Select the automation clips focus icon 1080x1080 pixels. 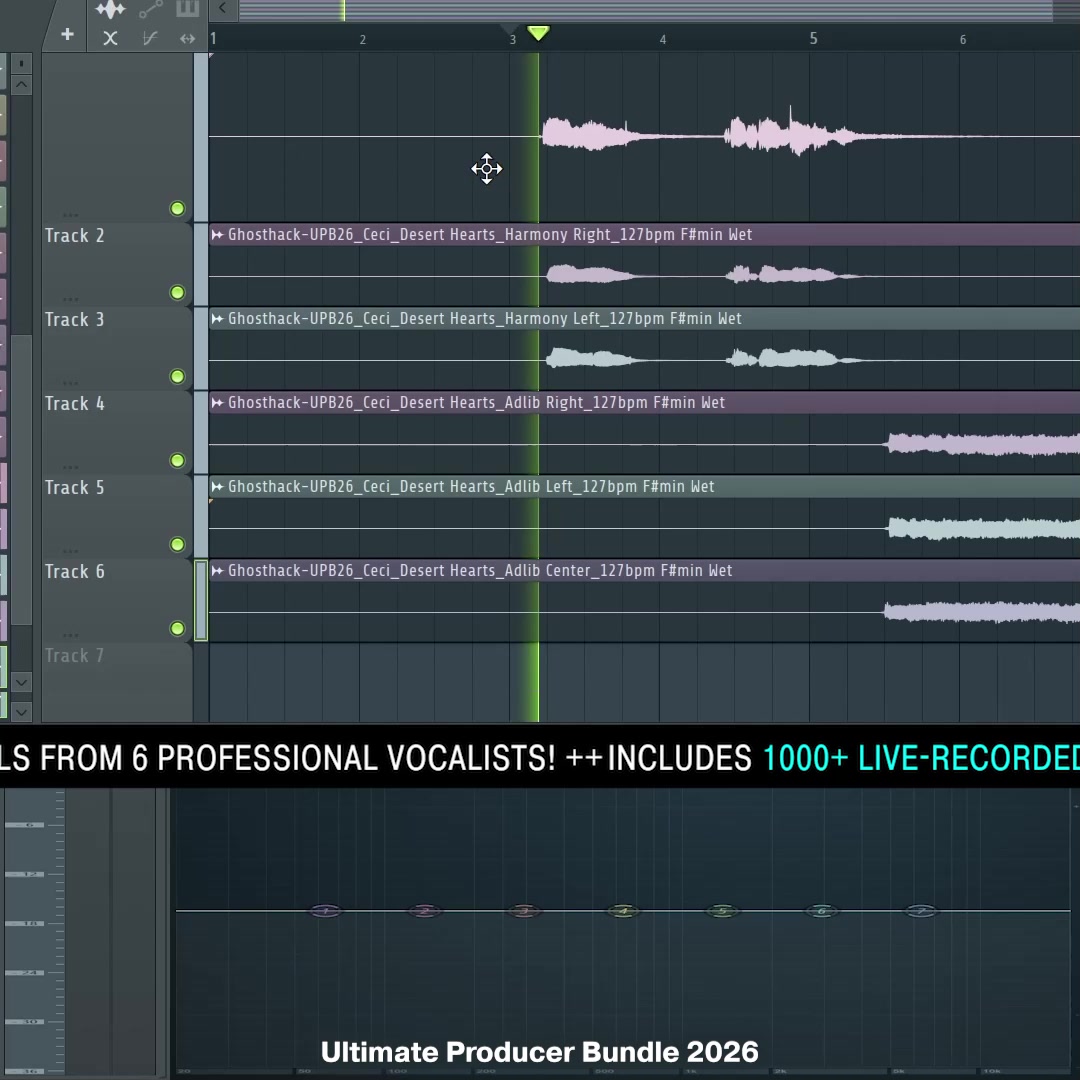point(150,9)
